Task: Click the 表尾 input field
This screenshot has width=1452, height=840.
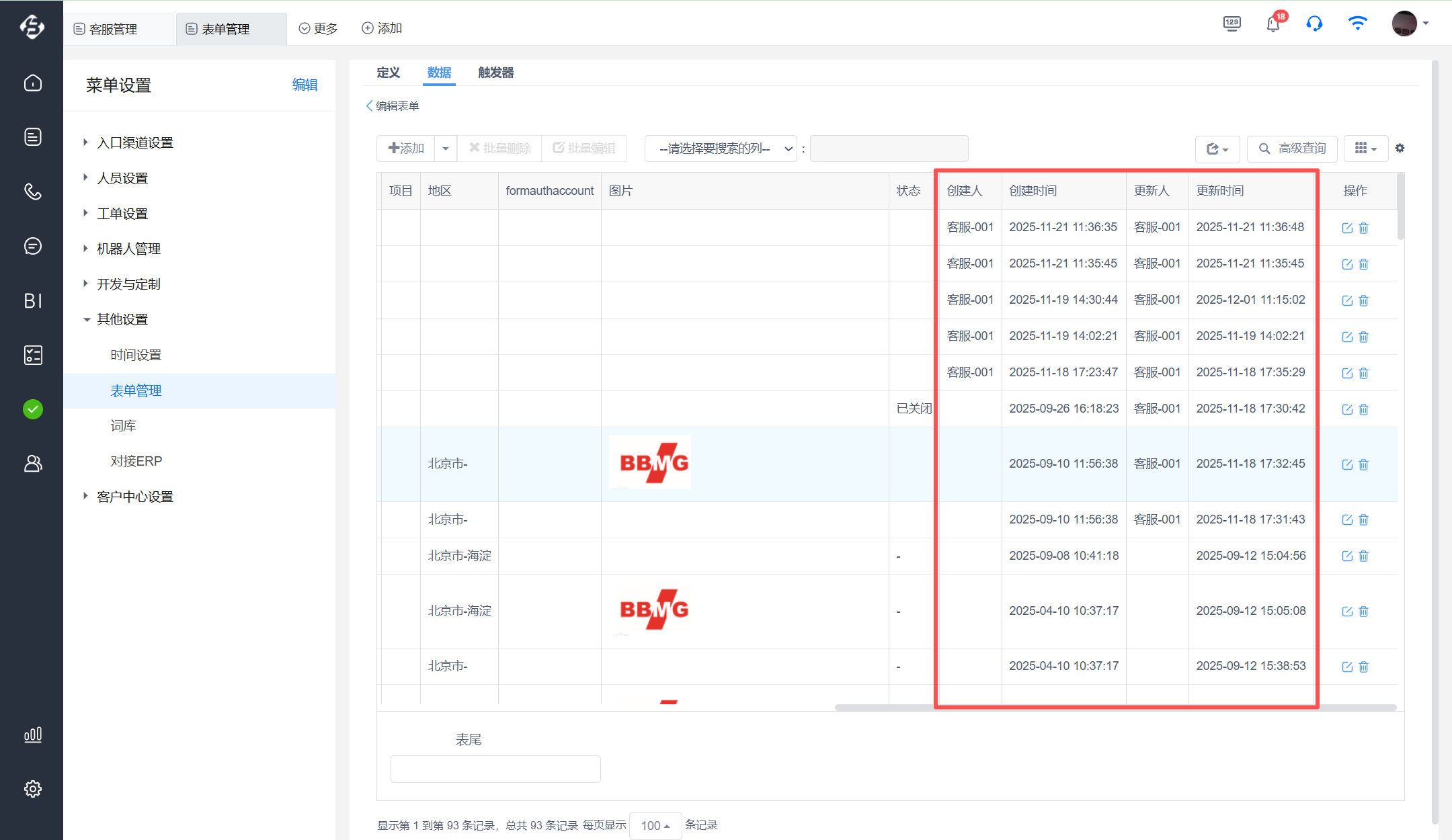Action: [x=495, y=768]
